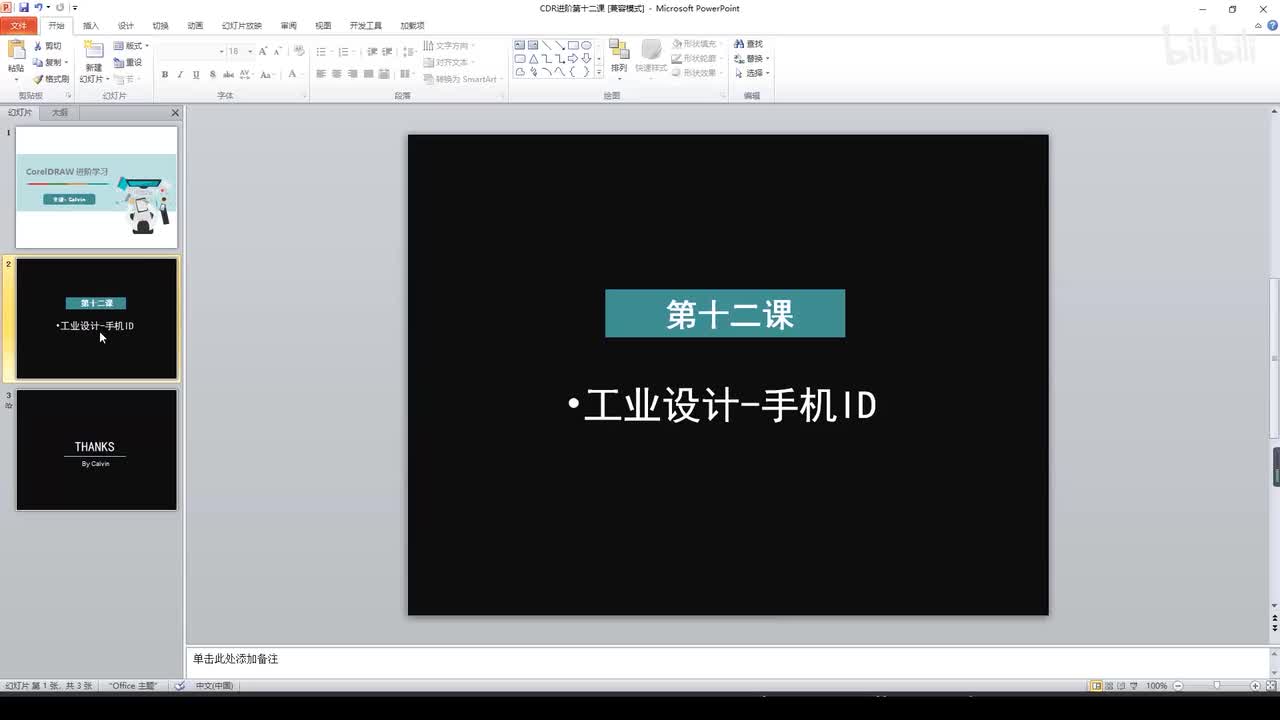This screenshot has height=720, width=1280.
Task: Switch to the Outline (大纲) pane tab
Action: (x=60, y=113)
